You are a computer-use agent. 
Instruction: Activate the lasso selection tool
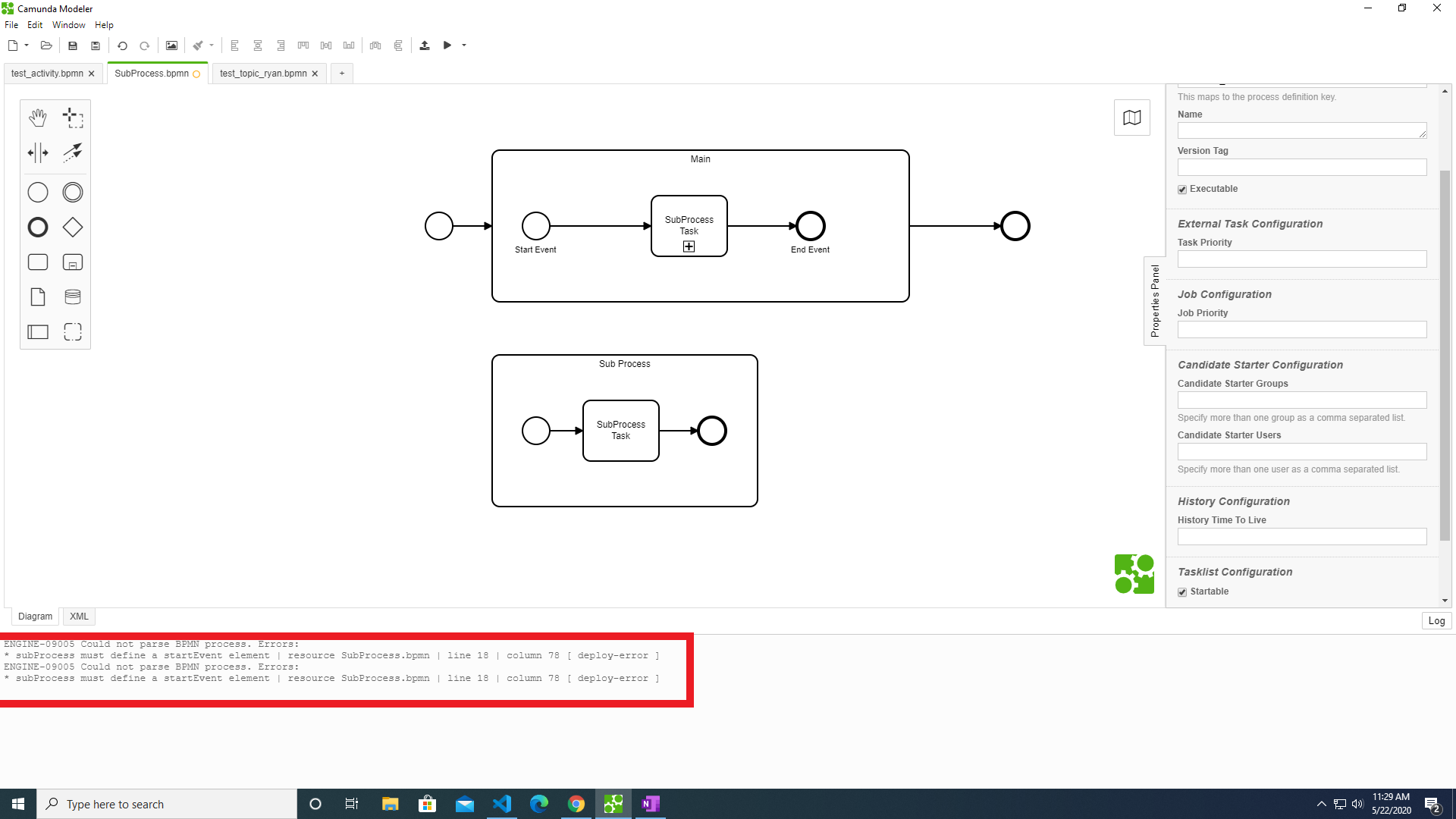tap(73, 118)
